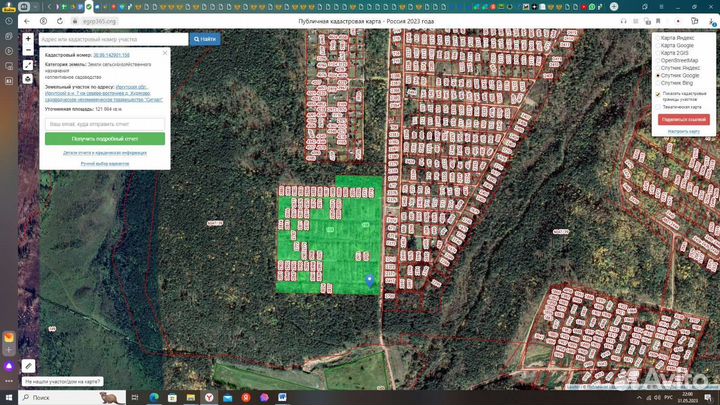Viewport: 720px width, 405px height.
Task: Select the Карта Яндекс radio option
Action: 657,38
